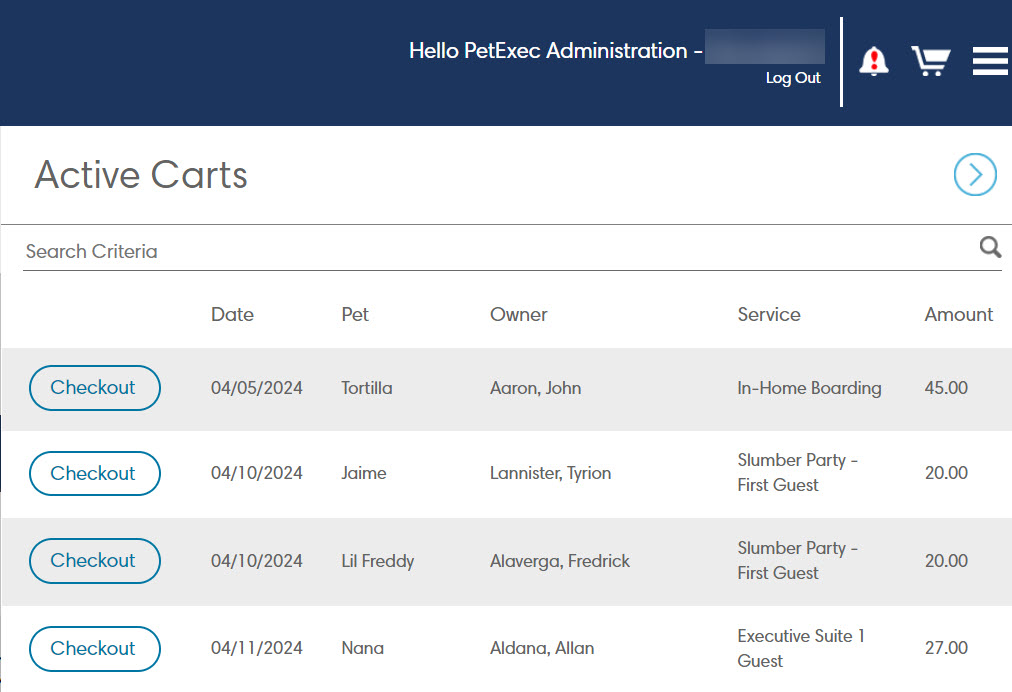Click the Active Carts page heading
The height and width of the screenshot is (692, 1012).
point(140,175)
